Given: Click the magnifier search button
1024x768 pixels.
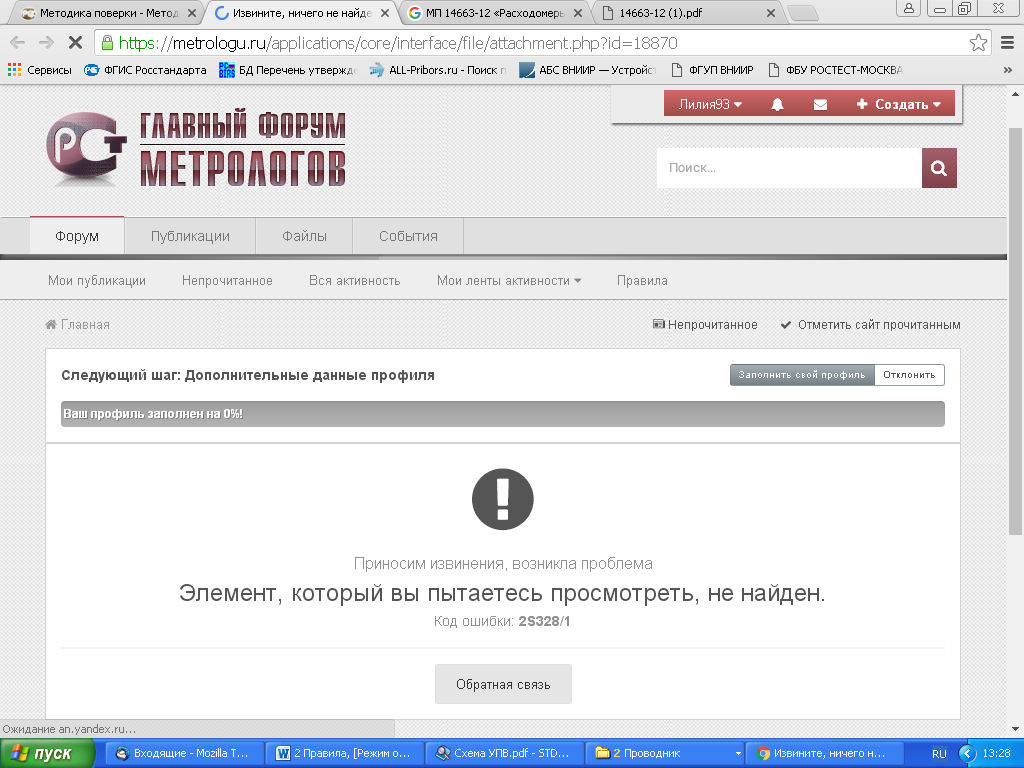Looking at the screenshot, I should [939, 168].
